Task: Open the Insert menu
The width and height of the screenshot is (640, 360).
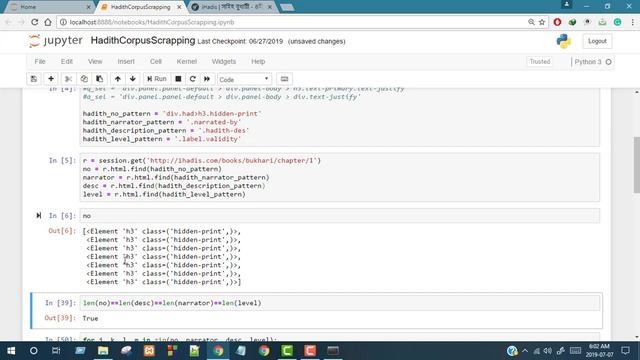Action: pos(126,62)
